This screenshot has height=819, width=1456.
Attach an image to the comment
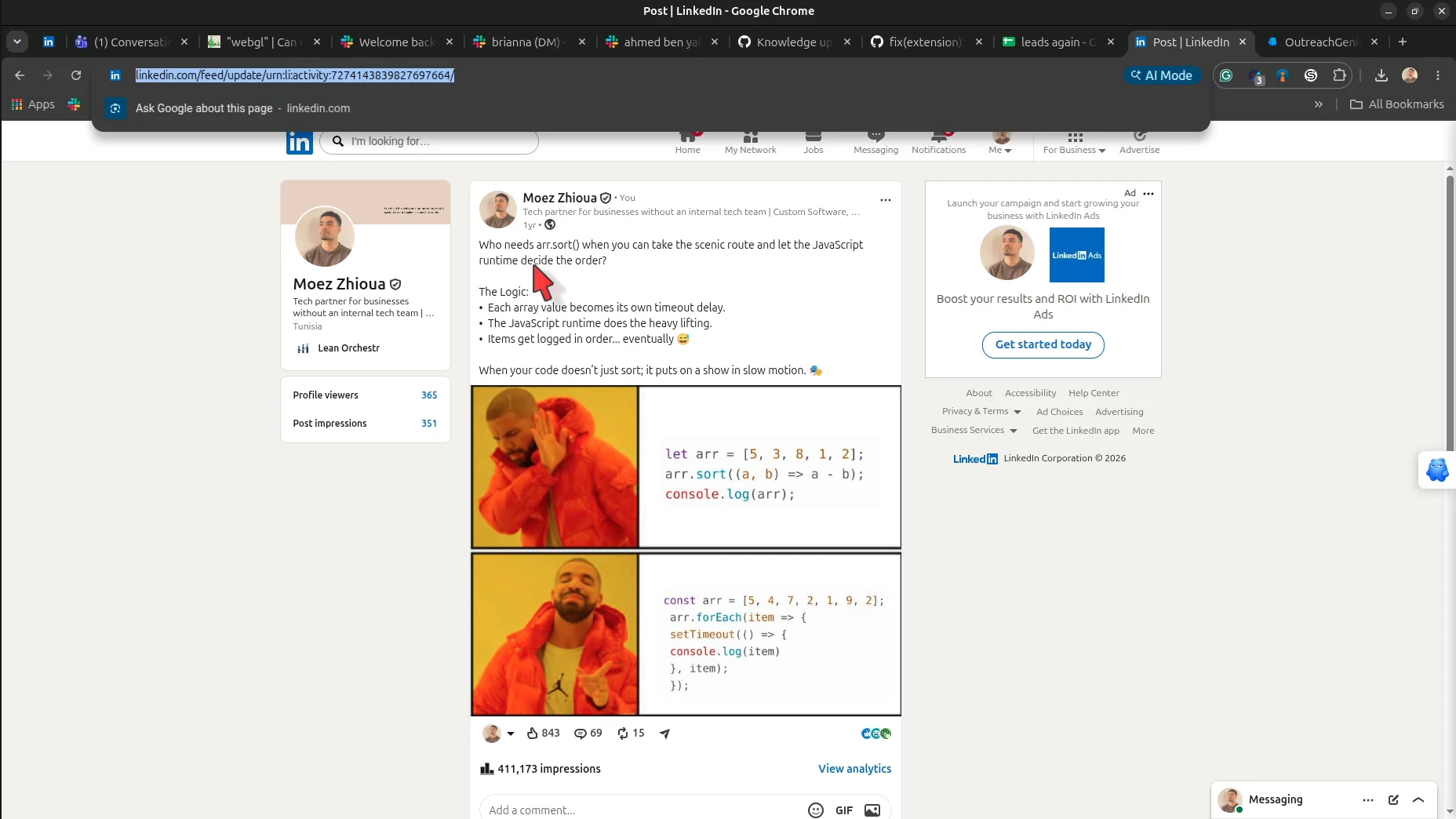click(x=872, y=810)
